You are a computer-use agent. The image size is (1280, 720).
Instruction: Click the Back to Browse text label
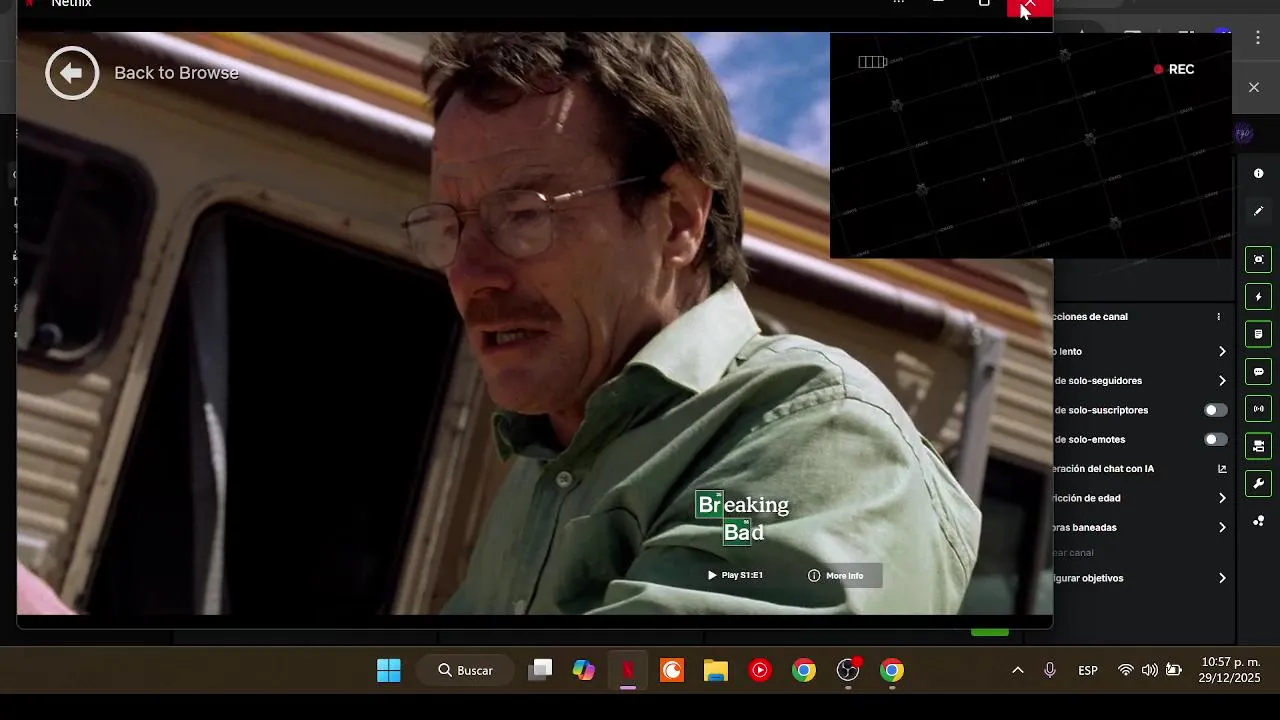coord(176,72)
